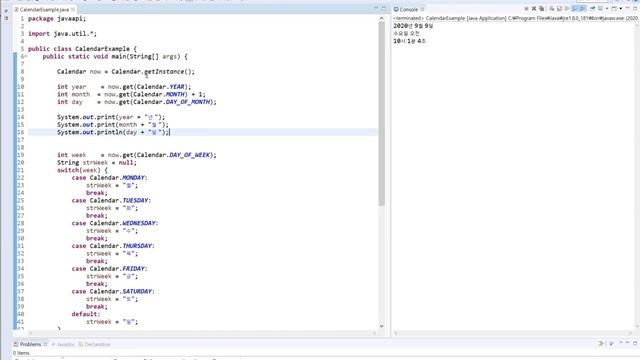Viewport: 640px width, 360px height.
Task: Click 'Calendar.DAY_OF_MONTH' on line 12
Action: (x=173, y=102)
